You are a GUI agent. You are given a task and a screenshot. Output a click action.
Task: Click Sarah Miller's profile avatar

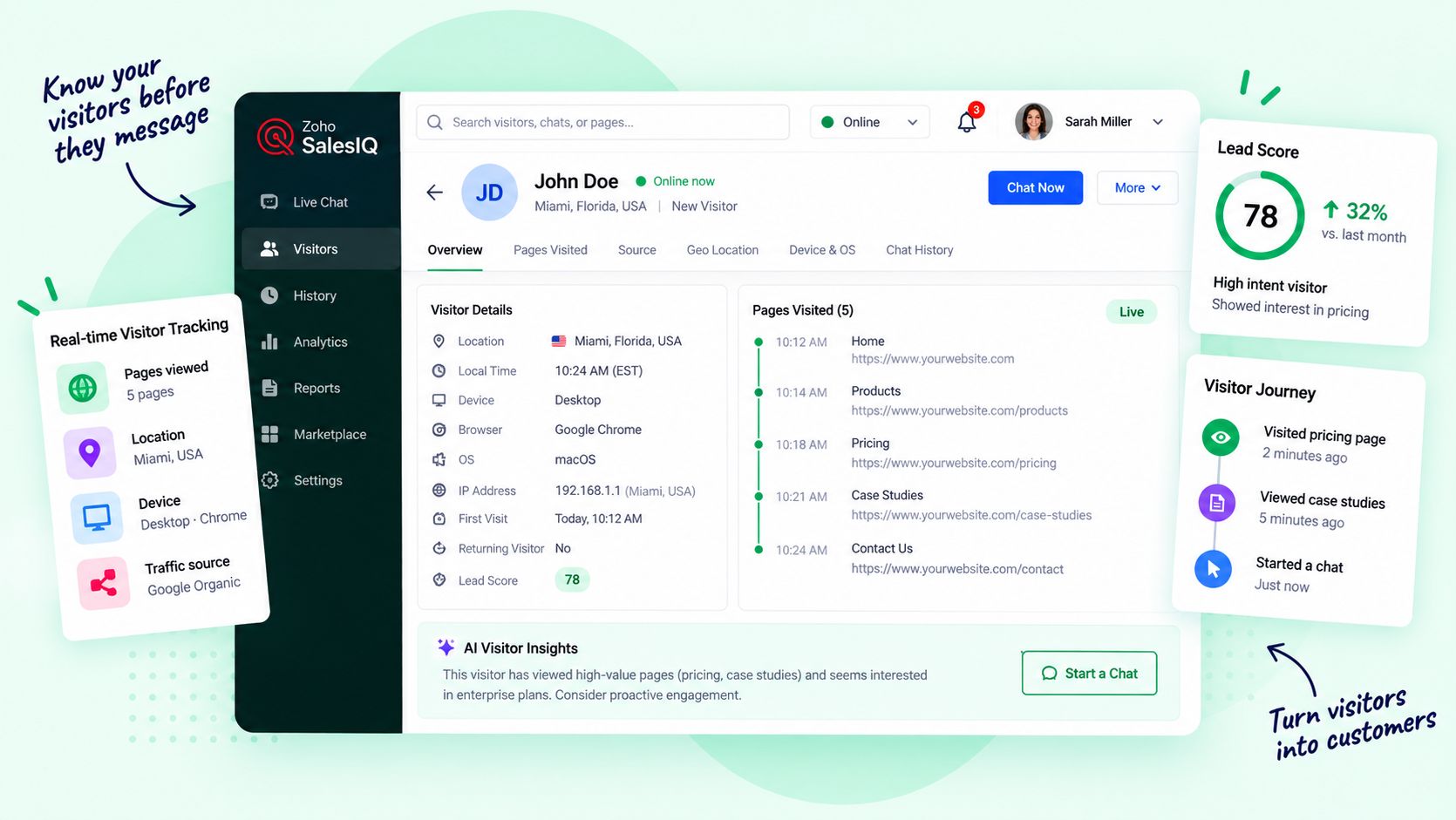tap(1033, 122)
